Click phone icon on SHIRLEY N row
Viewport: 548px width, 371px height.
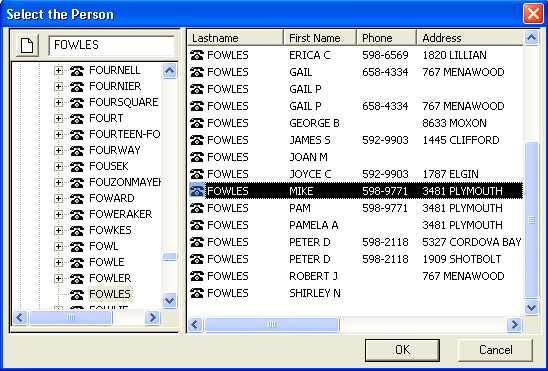(x=197, y=293)
